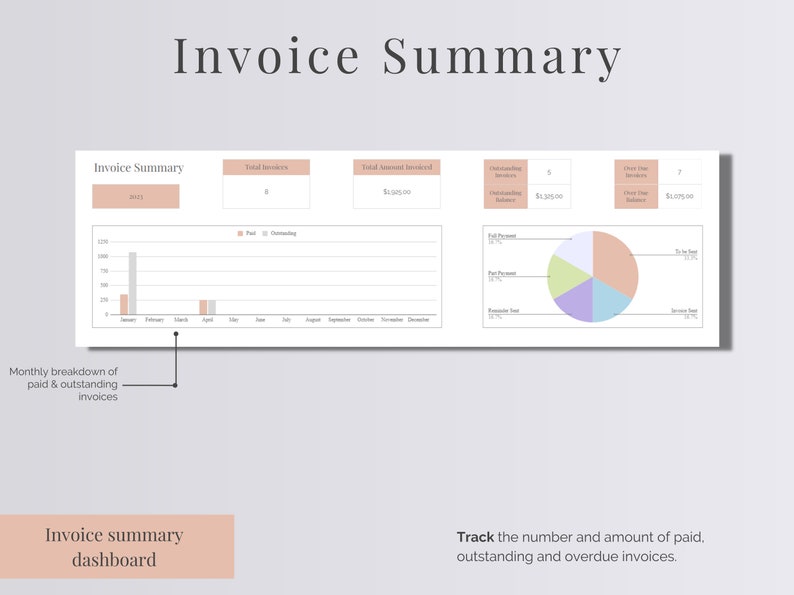Select the overdue invoices count 7
This screenshot has width=794, height=595.
680,172
